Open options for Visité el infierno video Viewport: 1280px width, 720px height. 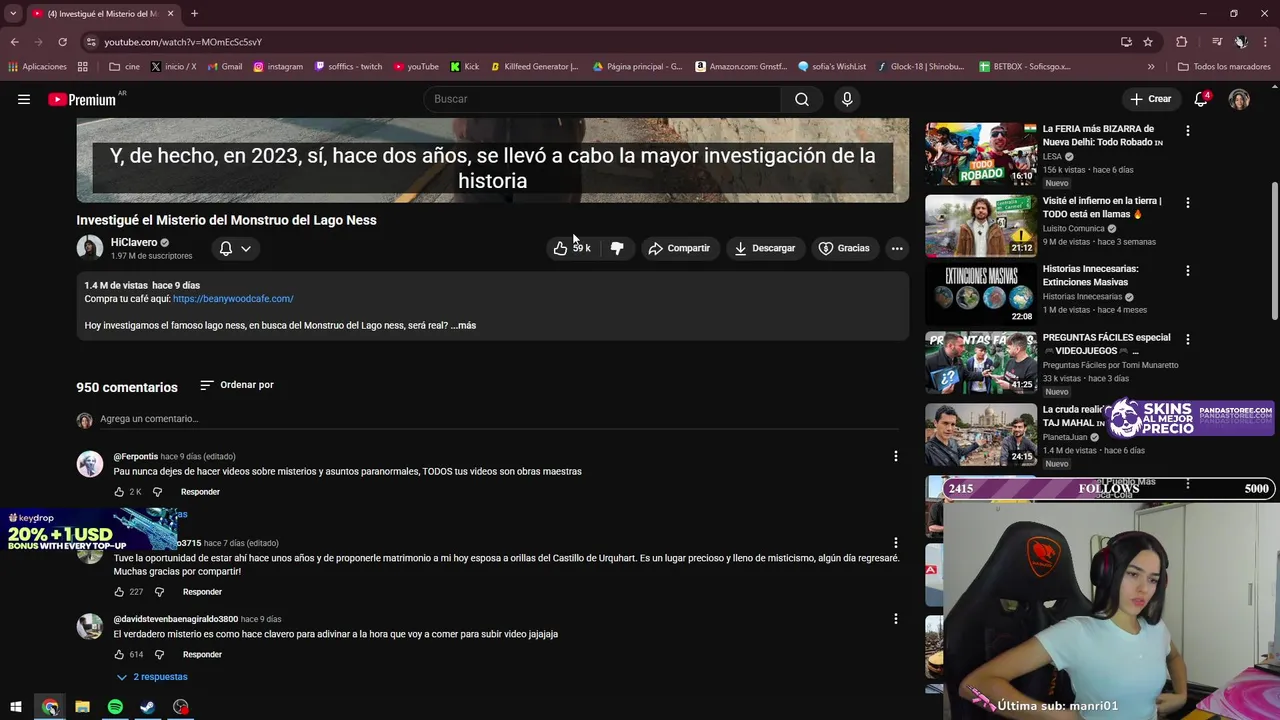pos(1188,203)
